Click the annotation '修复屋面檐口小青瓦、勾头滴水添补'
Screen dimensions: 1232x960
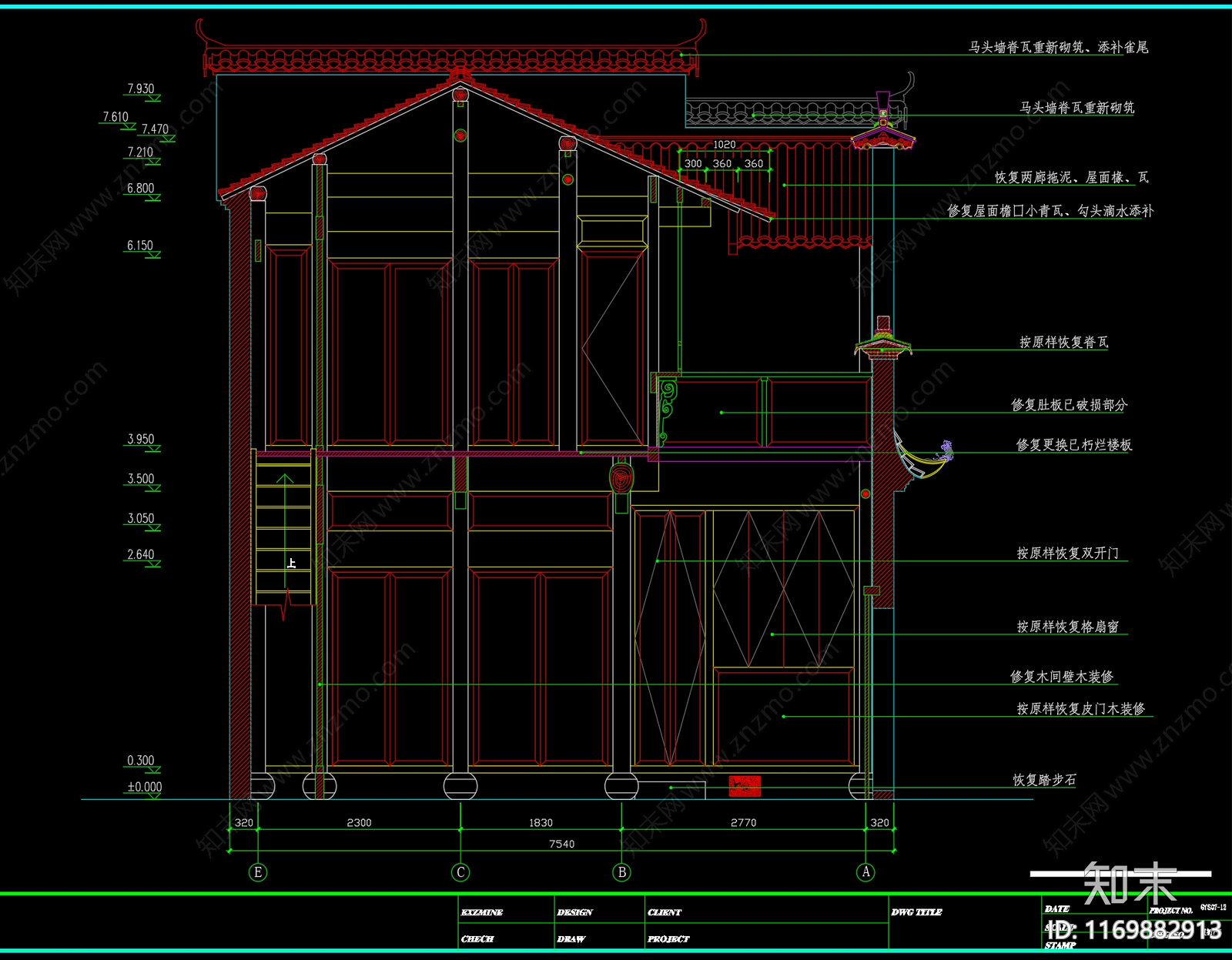coord(1050,211)
